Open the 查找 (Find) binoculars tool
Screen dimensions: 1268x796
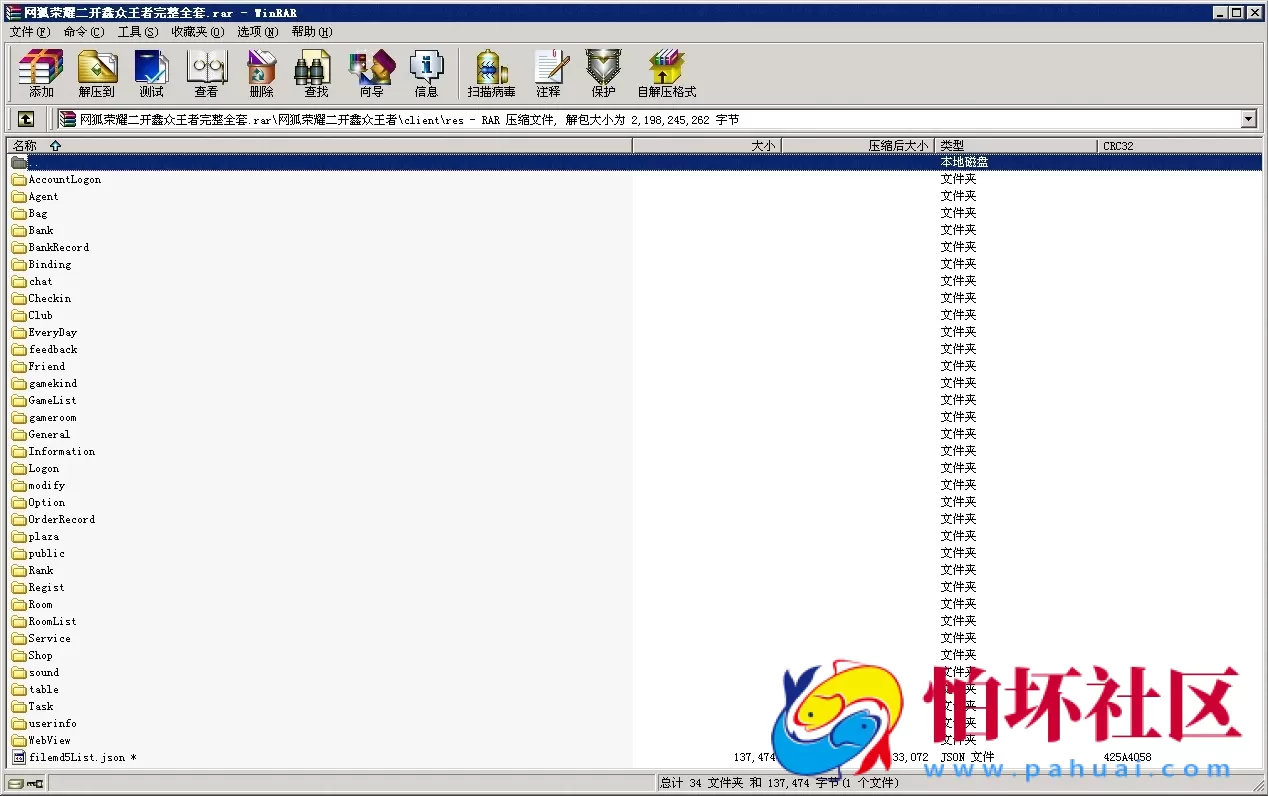click(316, 74)
